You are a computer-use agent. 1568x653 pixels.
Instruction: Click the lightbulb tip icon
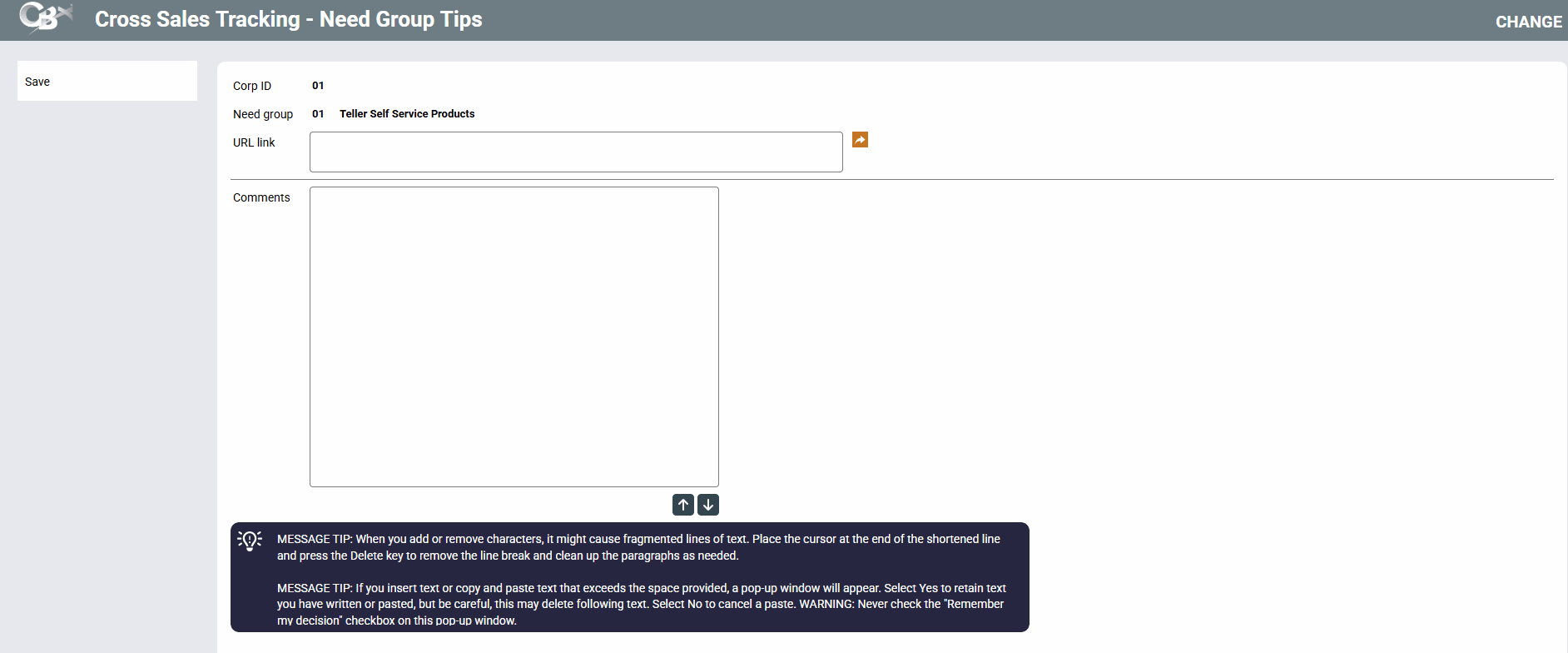250,541
